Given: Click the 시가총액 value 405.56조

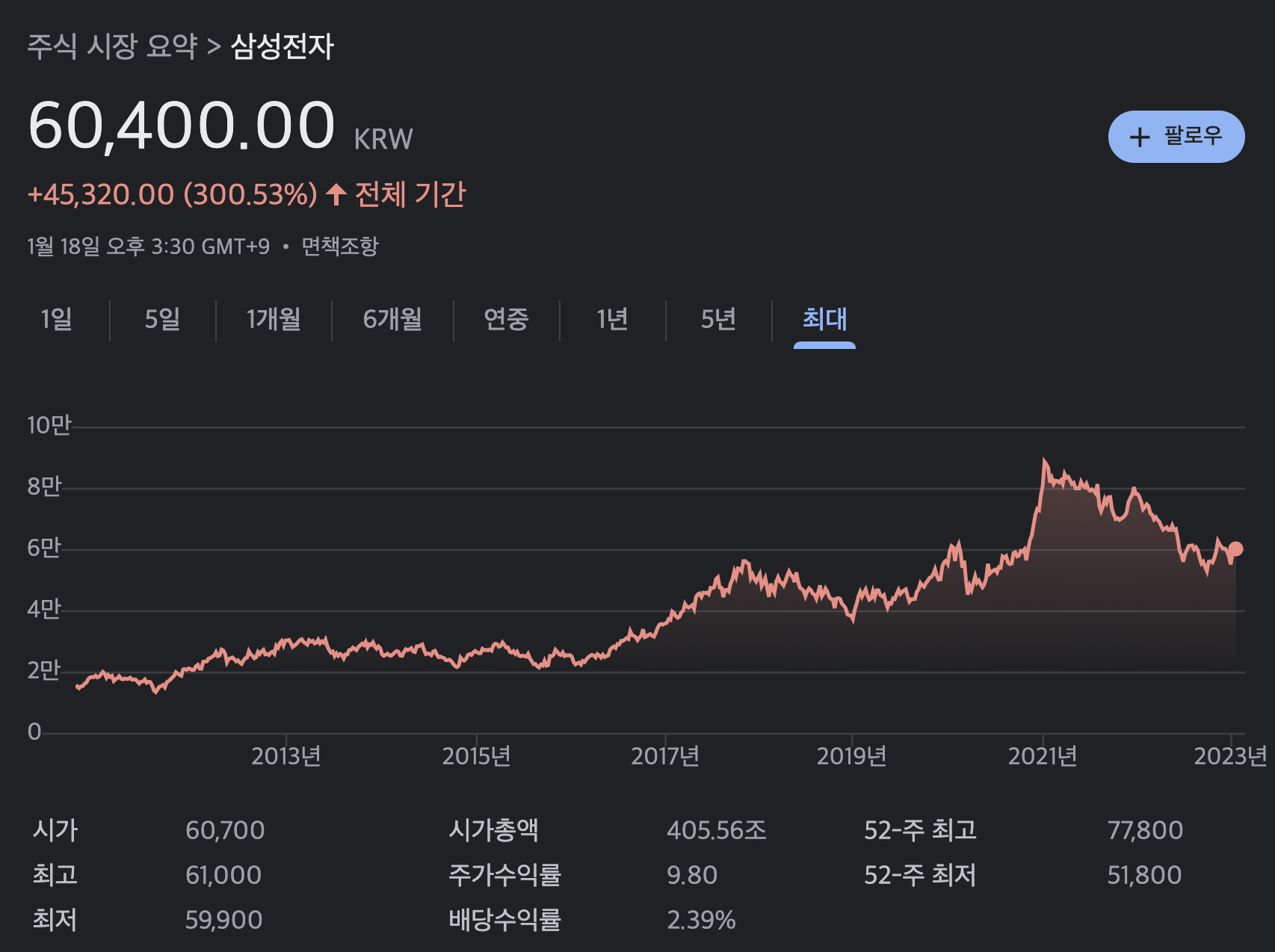Looking at the screenshot, I should tap(717, 830).
